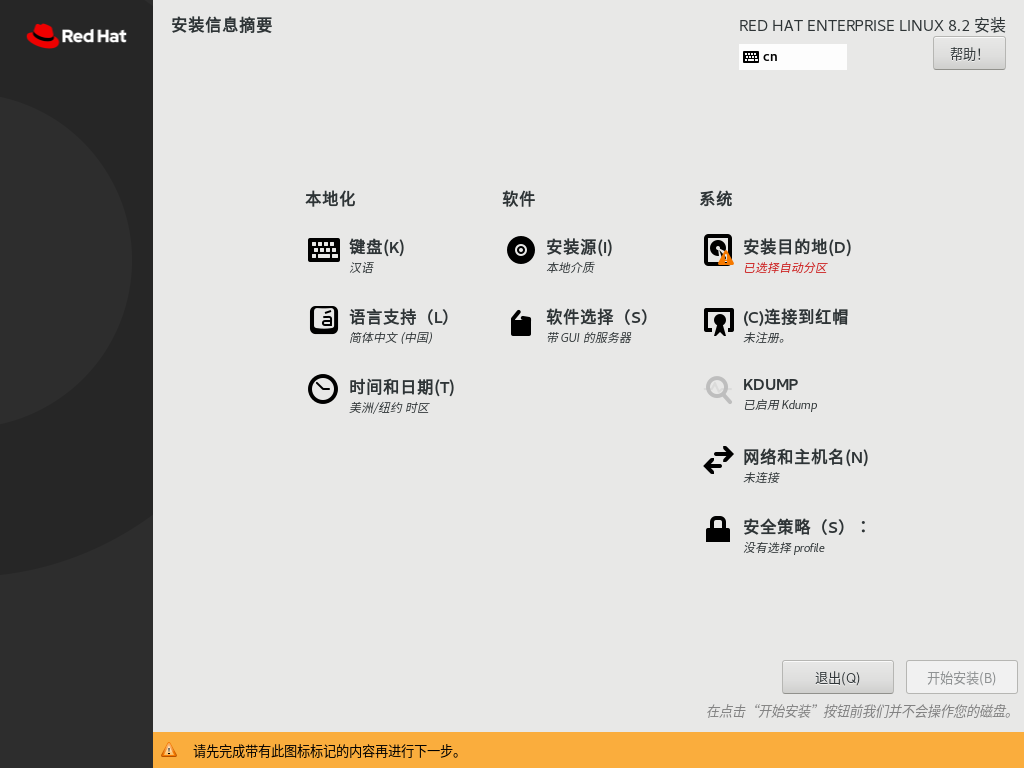Viewport: 1024px width, 768px height.
Task: Click status text 美洲/纽约 时区
Action: pos(389,408)
